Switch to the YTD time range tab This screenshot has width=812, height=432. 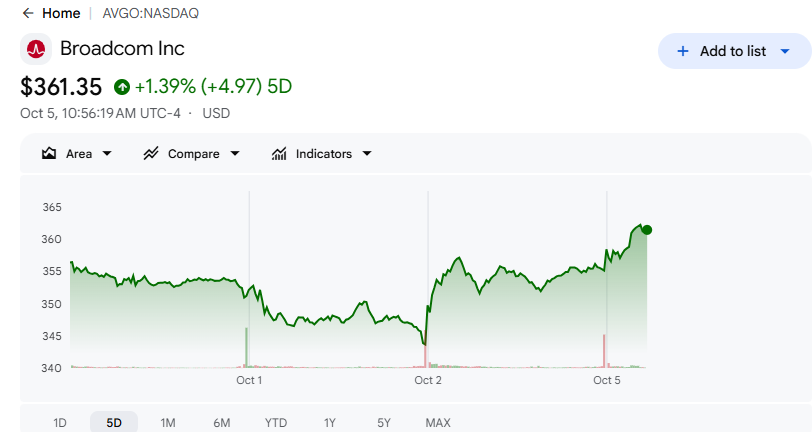276,423
